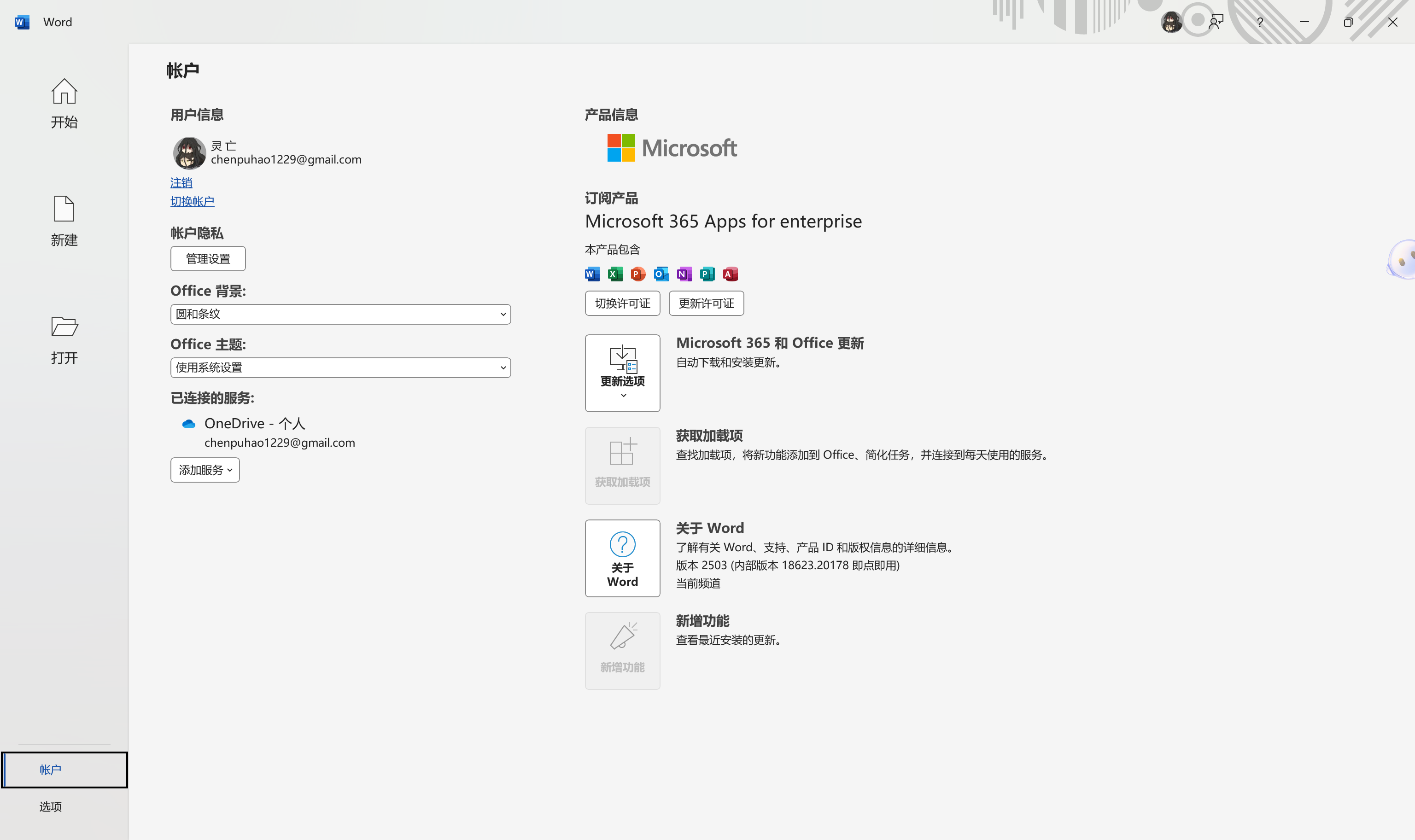Click the 注销 sign-out link
Viewport: 1415px width, 840px height.
[181, 183]
